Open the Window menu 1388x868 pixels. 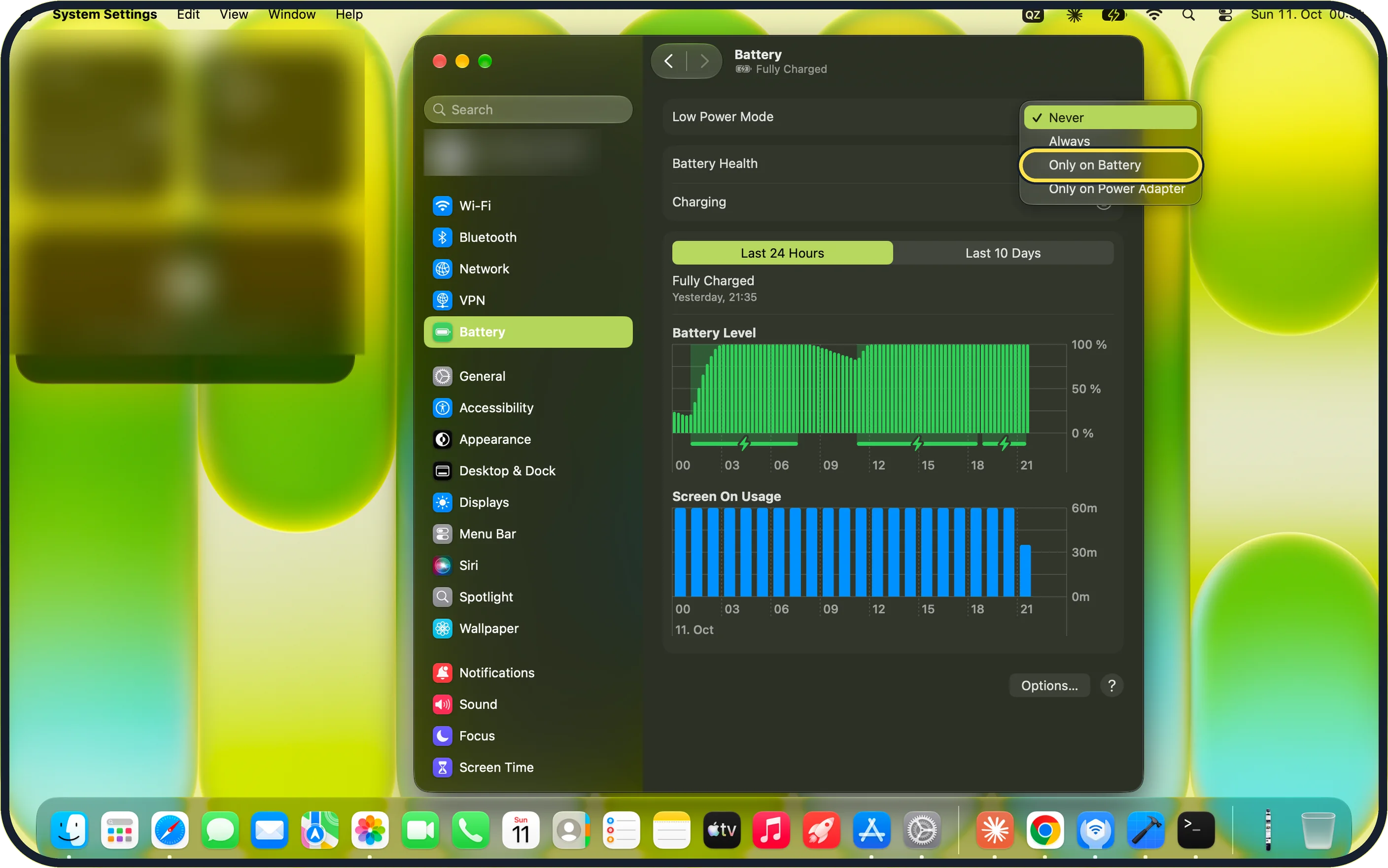tap(292, 14)
